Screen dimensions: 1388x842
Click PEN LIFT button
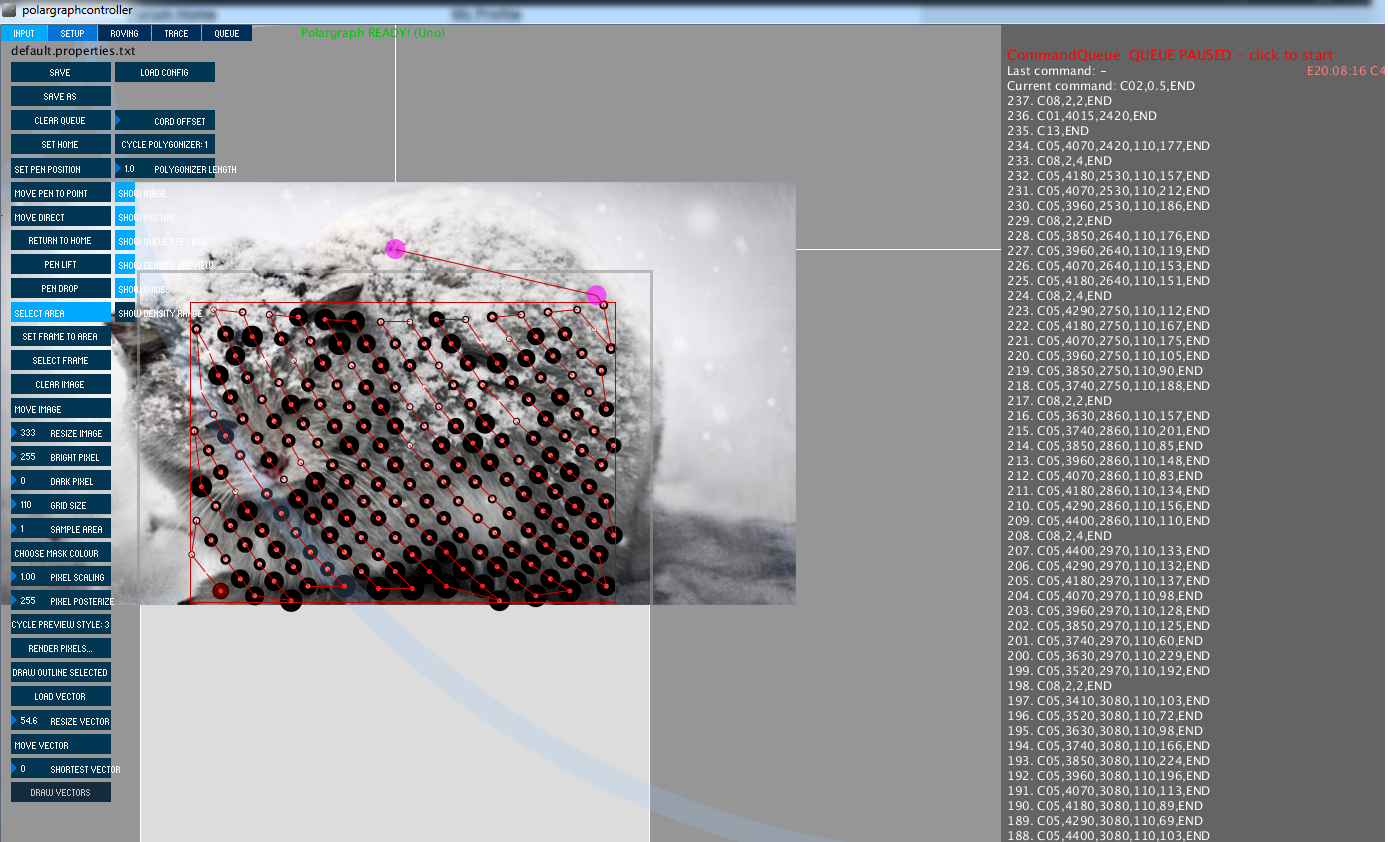61,264
